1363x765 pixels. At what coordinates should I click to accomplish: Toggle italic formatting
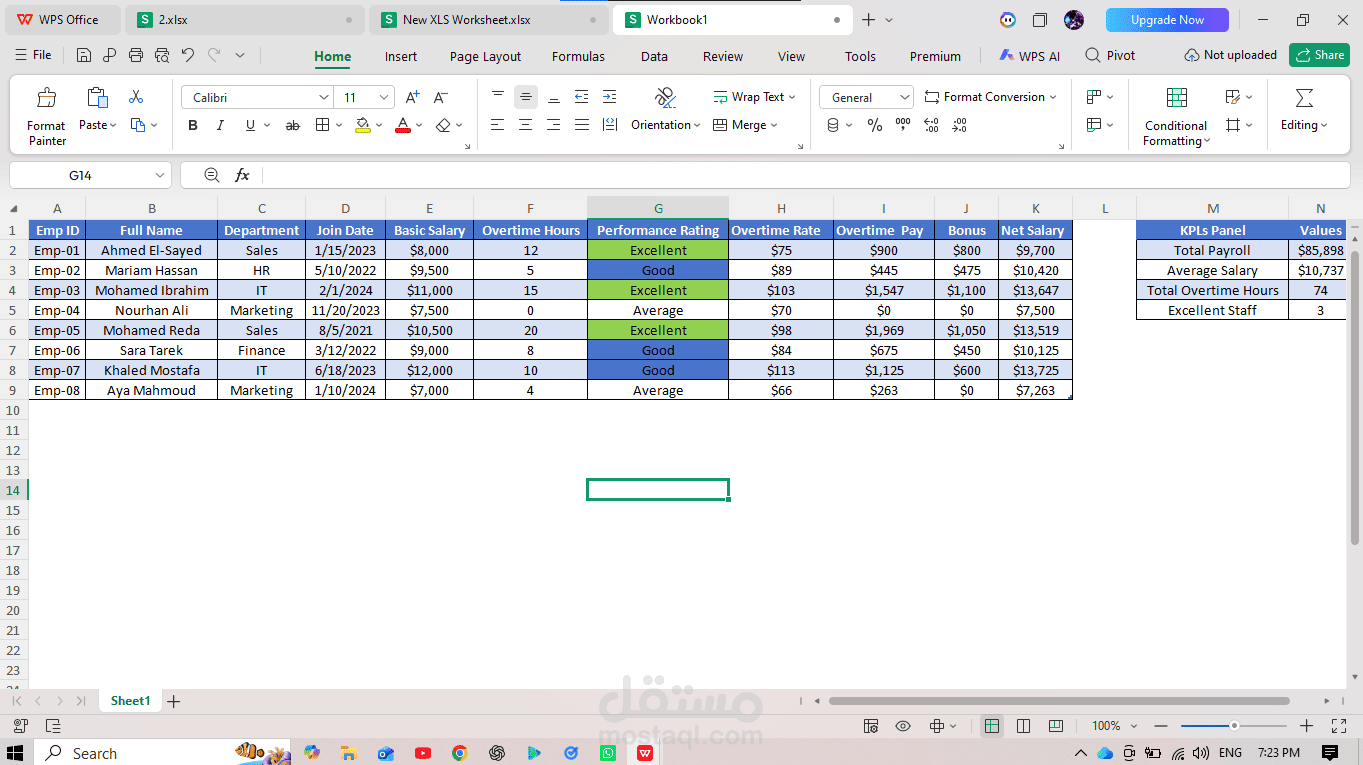pyautogui.click(x=220, y=125)
